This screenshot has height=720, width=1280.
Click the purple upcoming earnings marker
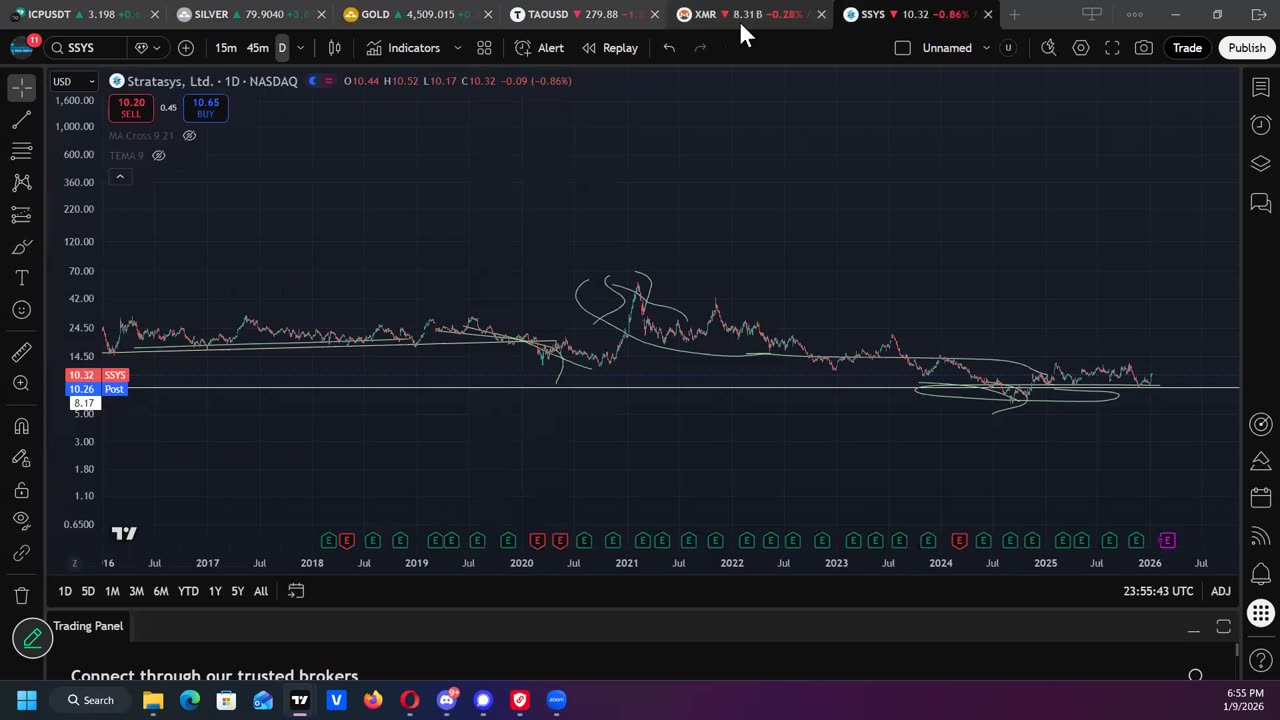pyautogui.click(x=1166, y=541)
